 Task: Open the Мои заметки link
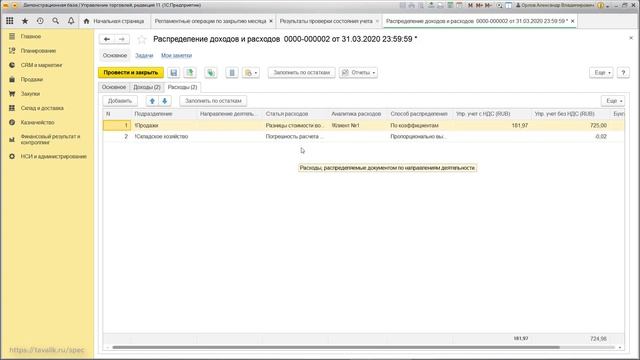(x=176, y=56)
